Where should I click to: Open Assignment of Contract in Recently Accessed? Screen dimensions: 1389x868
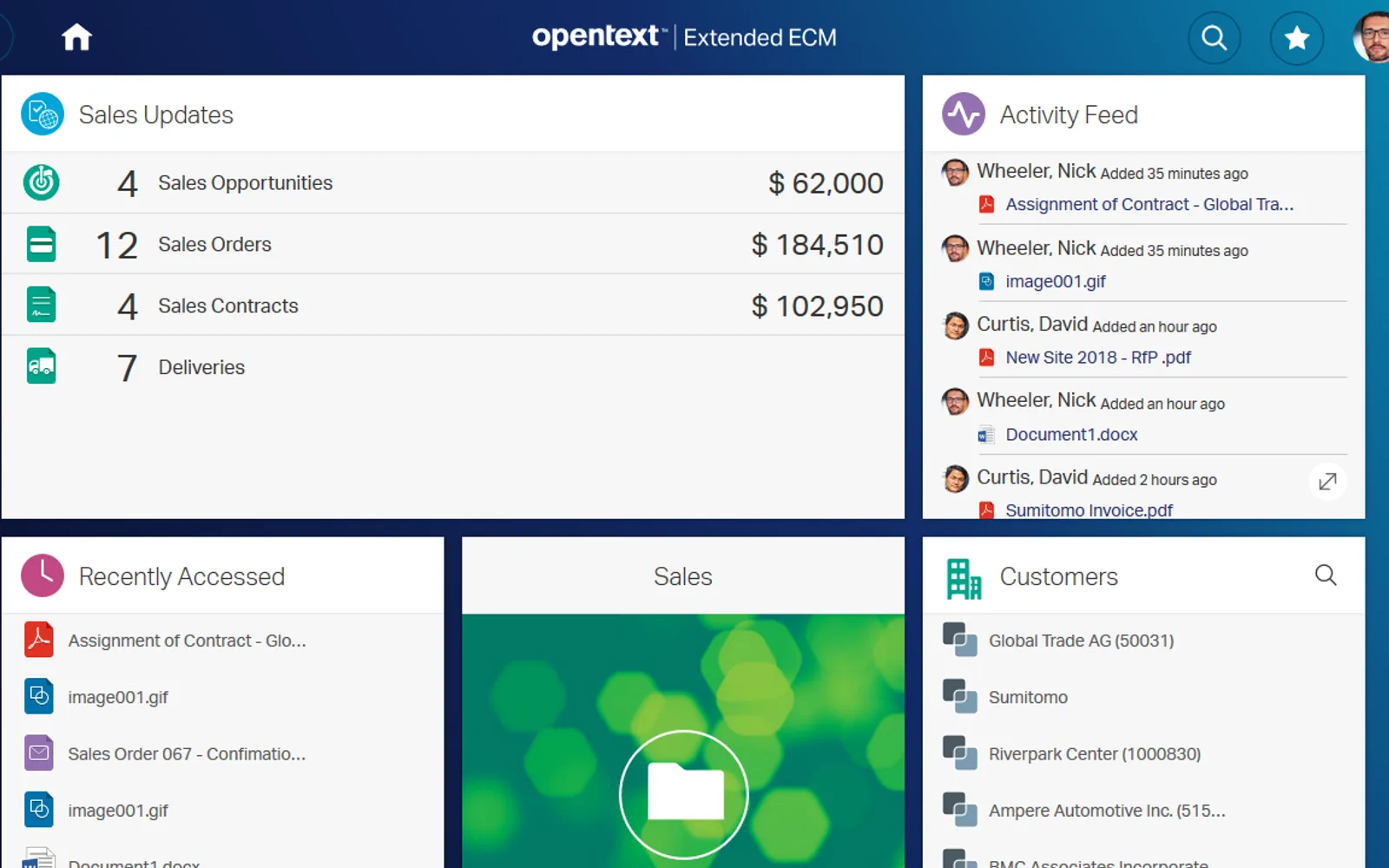point(187,641)
